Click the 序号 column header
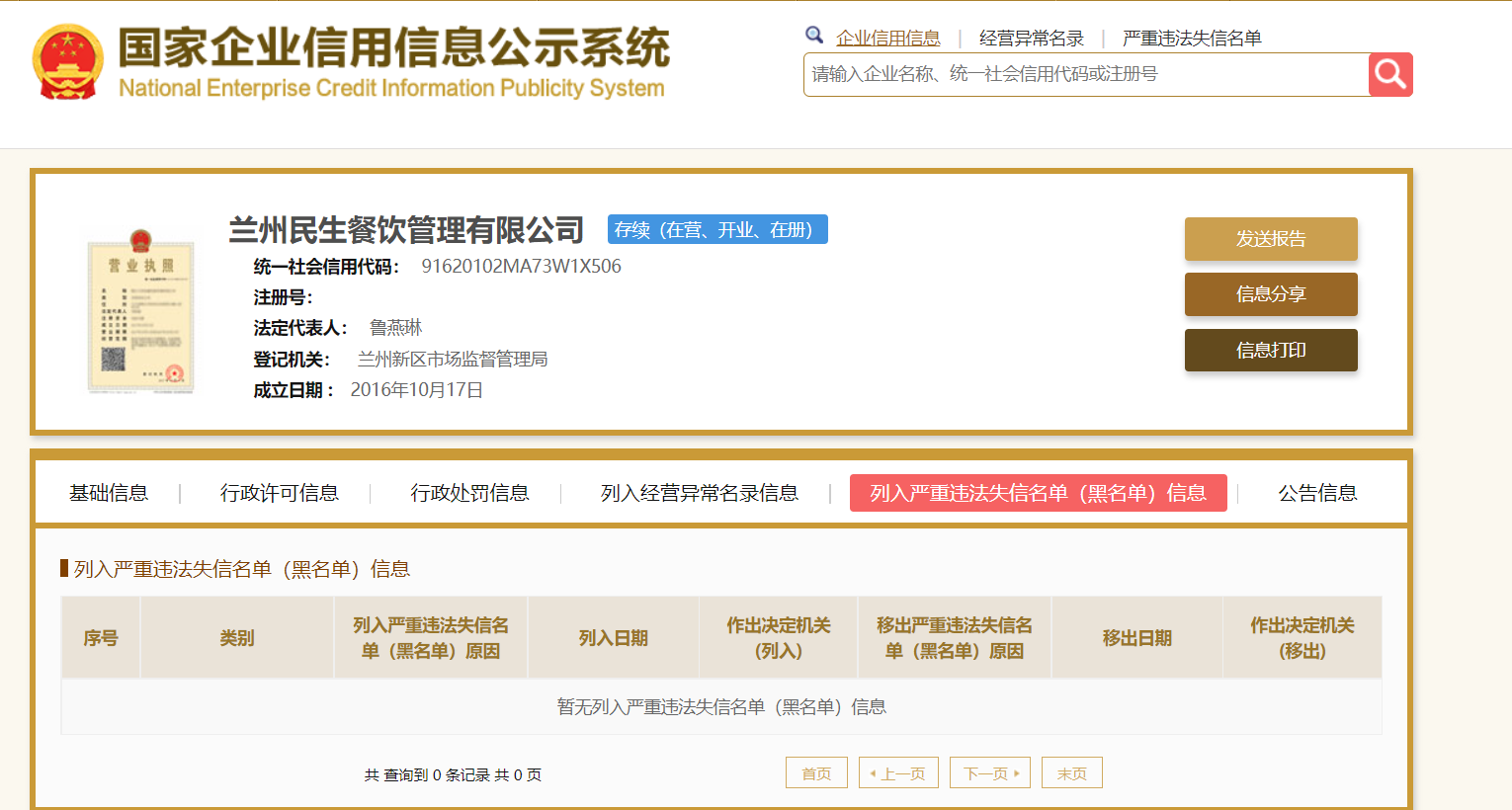The height and width of the screenshot is (810, 1512). 101,638
